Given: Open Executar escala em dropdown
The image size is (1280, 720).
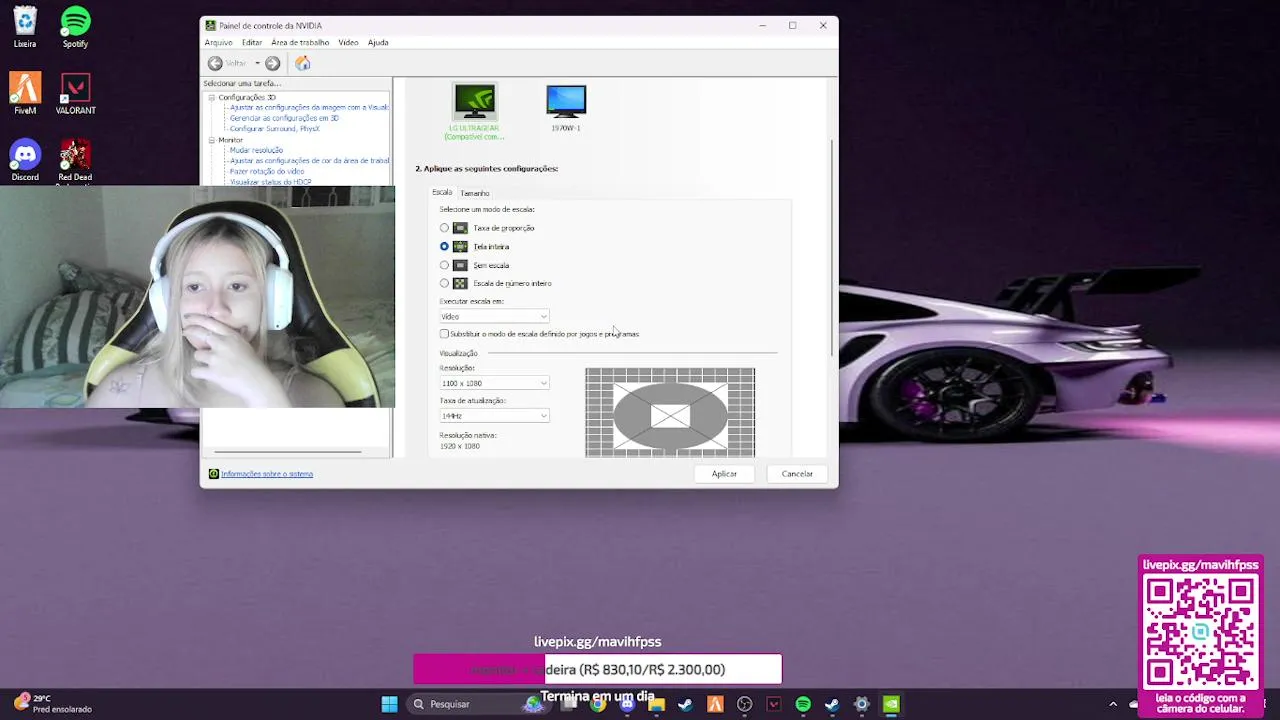Looking at the screenshot, I should (494, 316).
